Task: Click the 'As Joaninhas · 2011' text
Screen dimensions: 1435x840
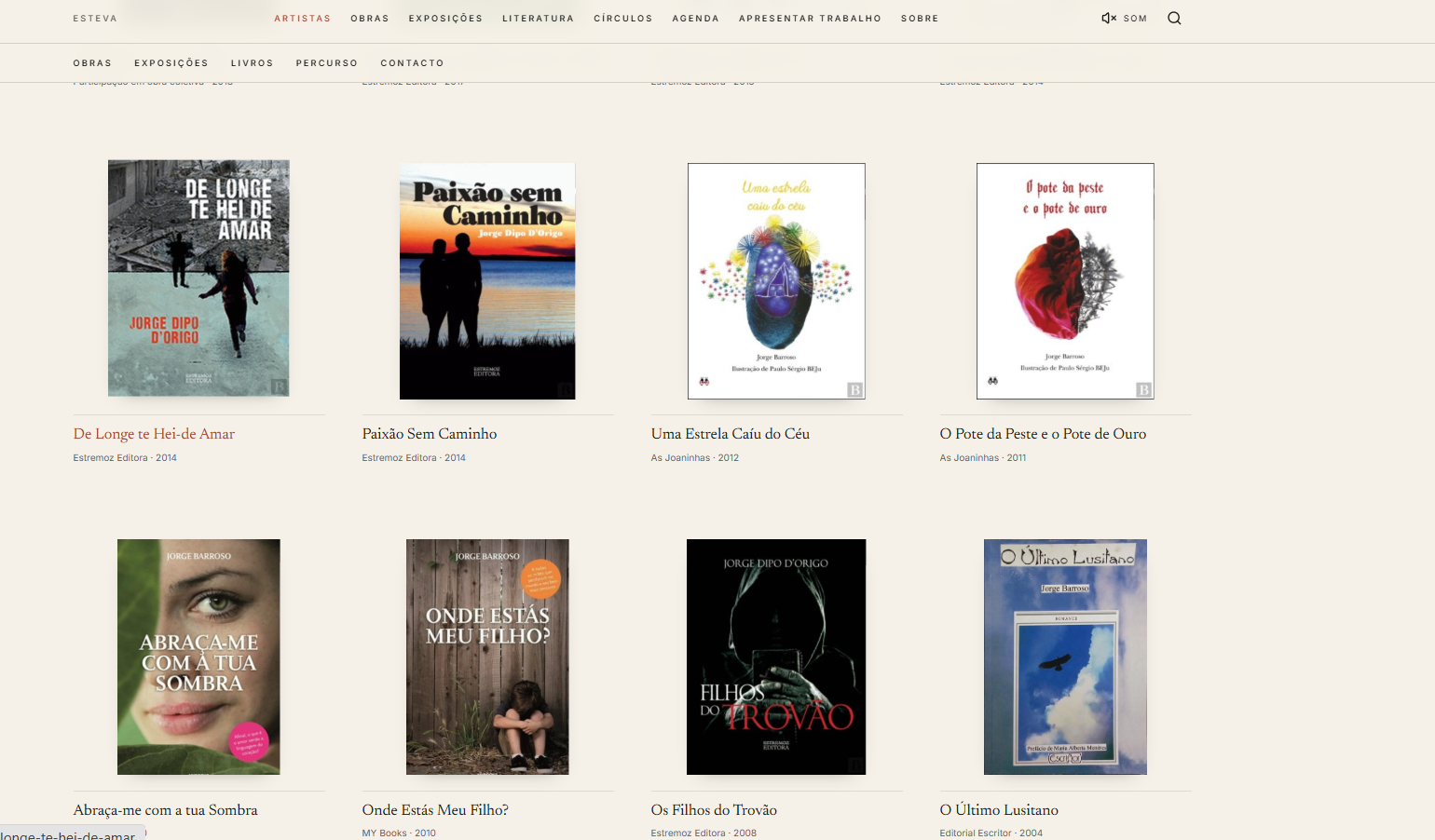Action: [x=983, y=458]
